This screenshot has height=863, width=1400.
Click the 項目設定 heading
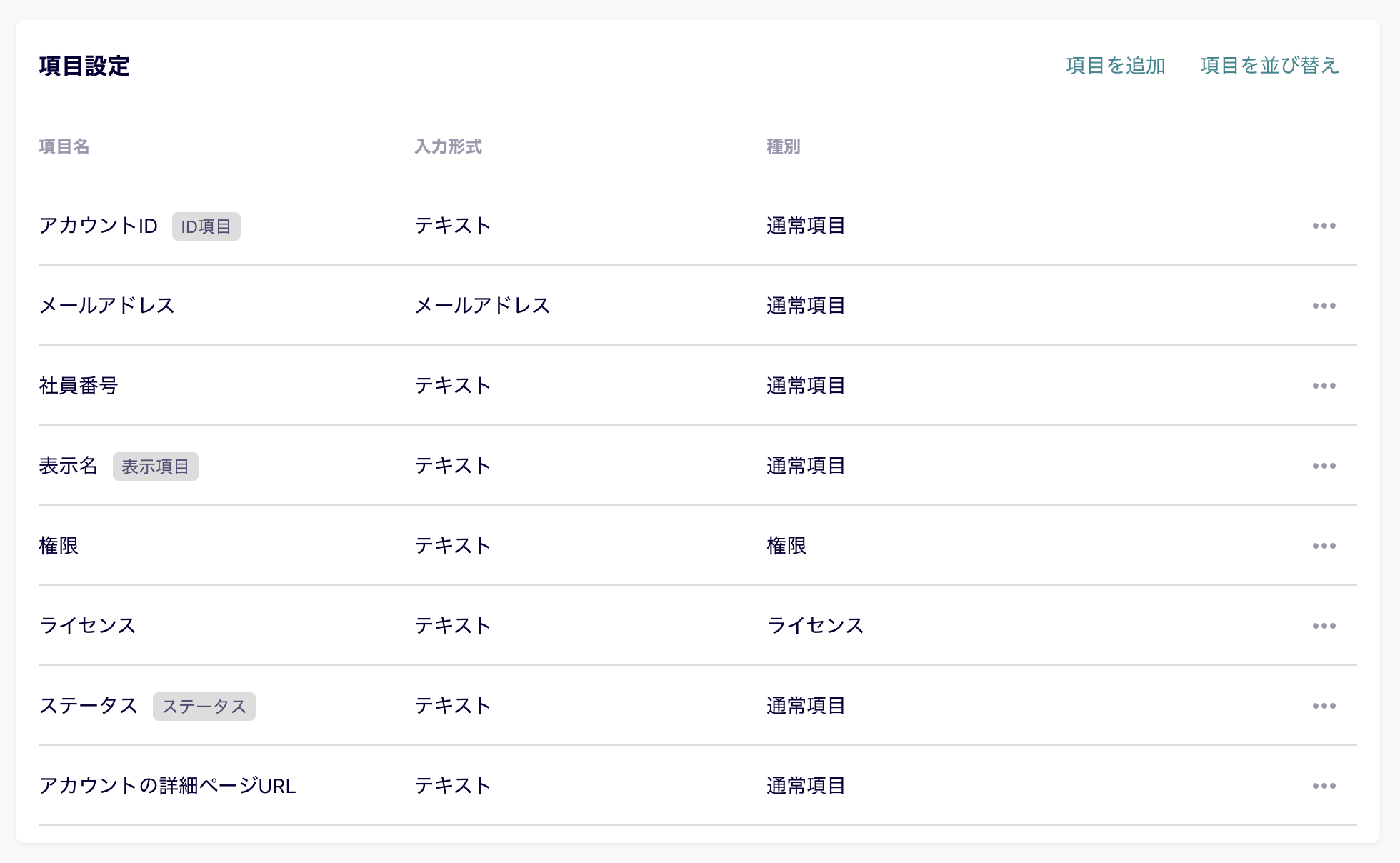pos(84,66)
